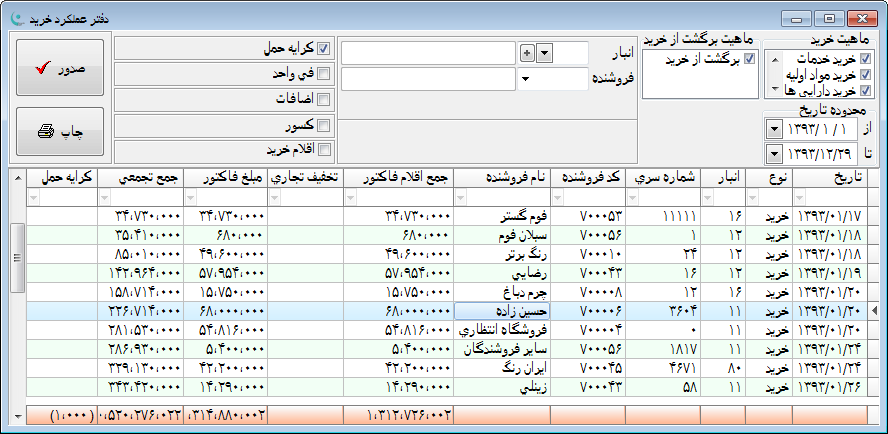Uncheck خريد خدمات in purchase type list
Viewport: 888px width, 434px height.
point(865,59)
